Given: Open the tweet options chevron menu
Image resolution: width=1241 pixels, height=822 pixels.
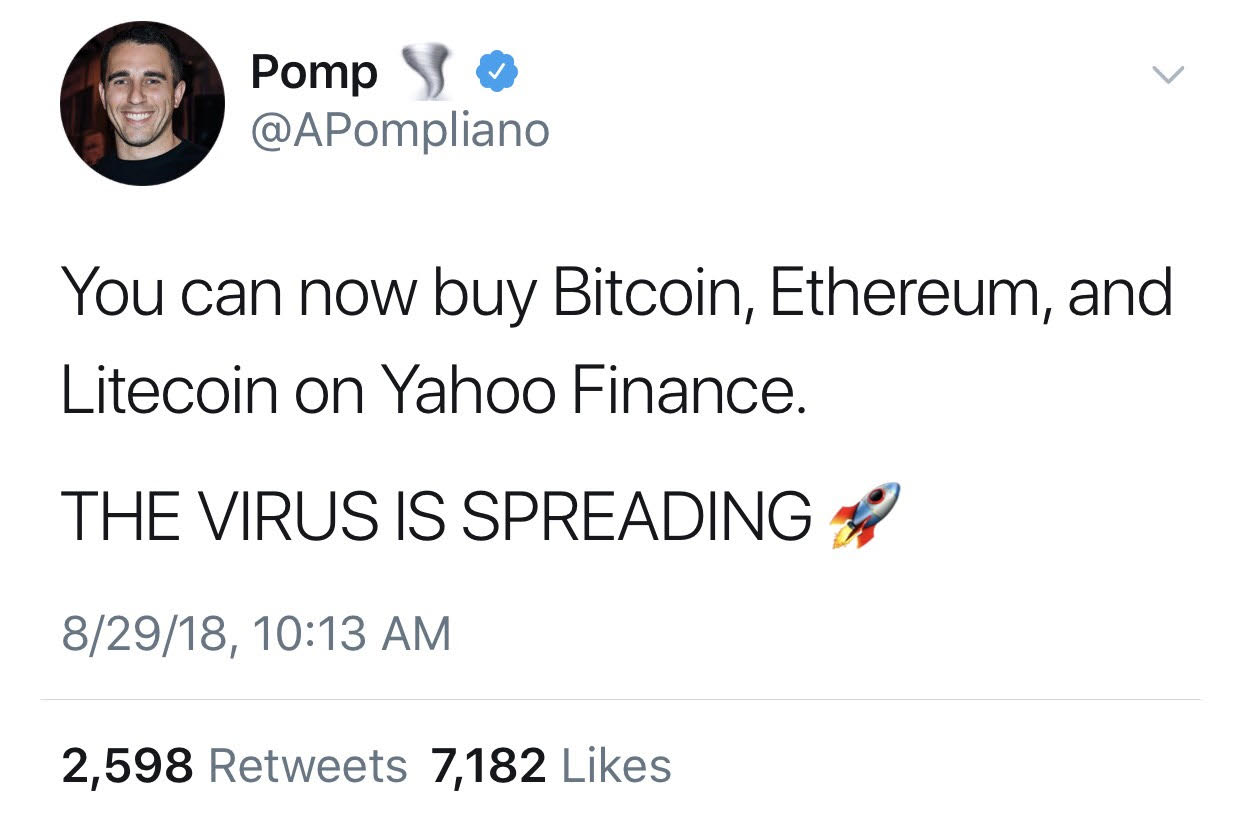Looking at the screenshot, I should [1167, 74].
